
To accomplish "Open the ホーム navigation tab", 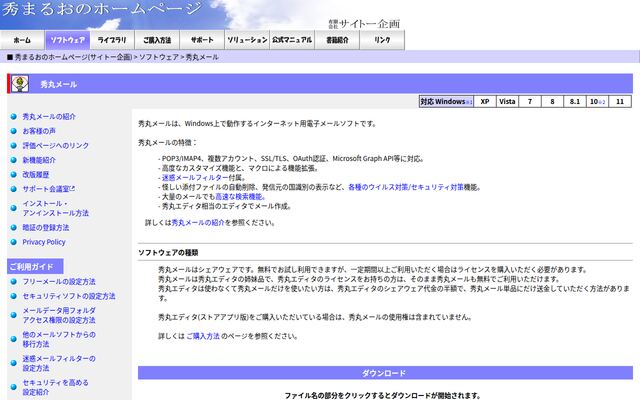I will (22, 40).
